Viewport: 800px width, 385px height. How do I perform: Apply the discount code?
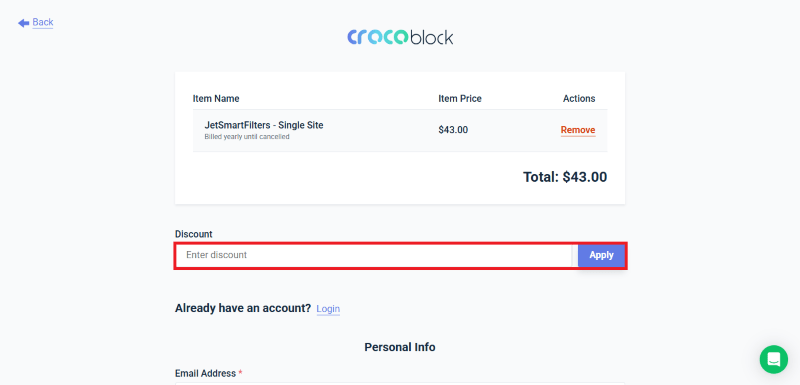(601, 255)
